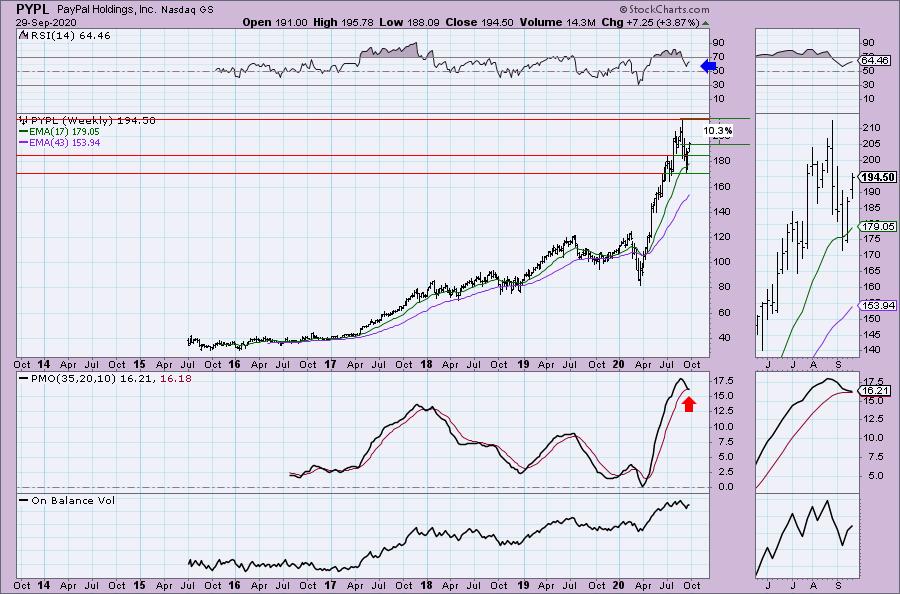
Task: Click the 16.21 PMO value tag
Action: click(x=875, y=391)
